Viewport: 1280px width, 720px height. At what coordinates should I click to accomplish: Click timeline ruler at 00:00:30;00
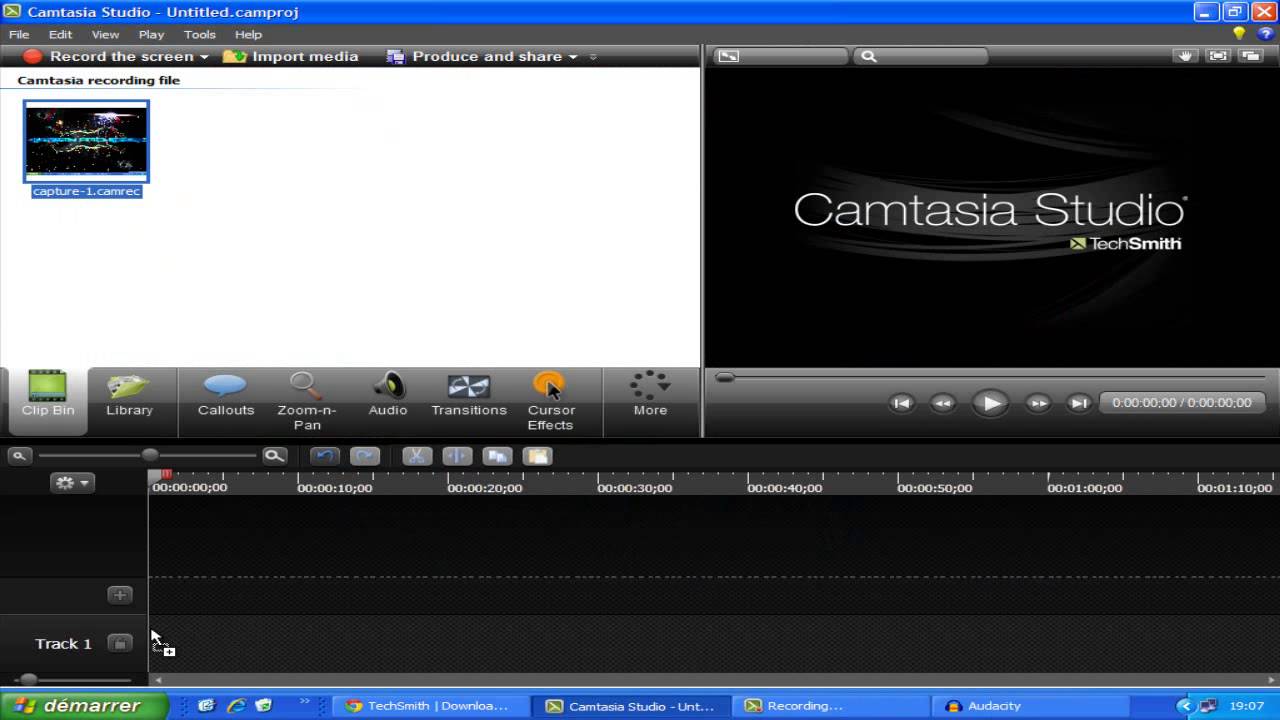pos(634,488)
